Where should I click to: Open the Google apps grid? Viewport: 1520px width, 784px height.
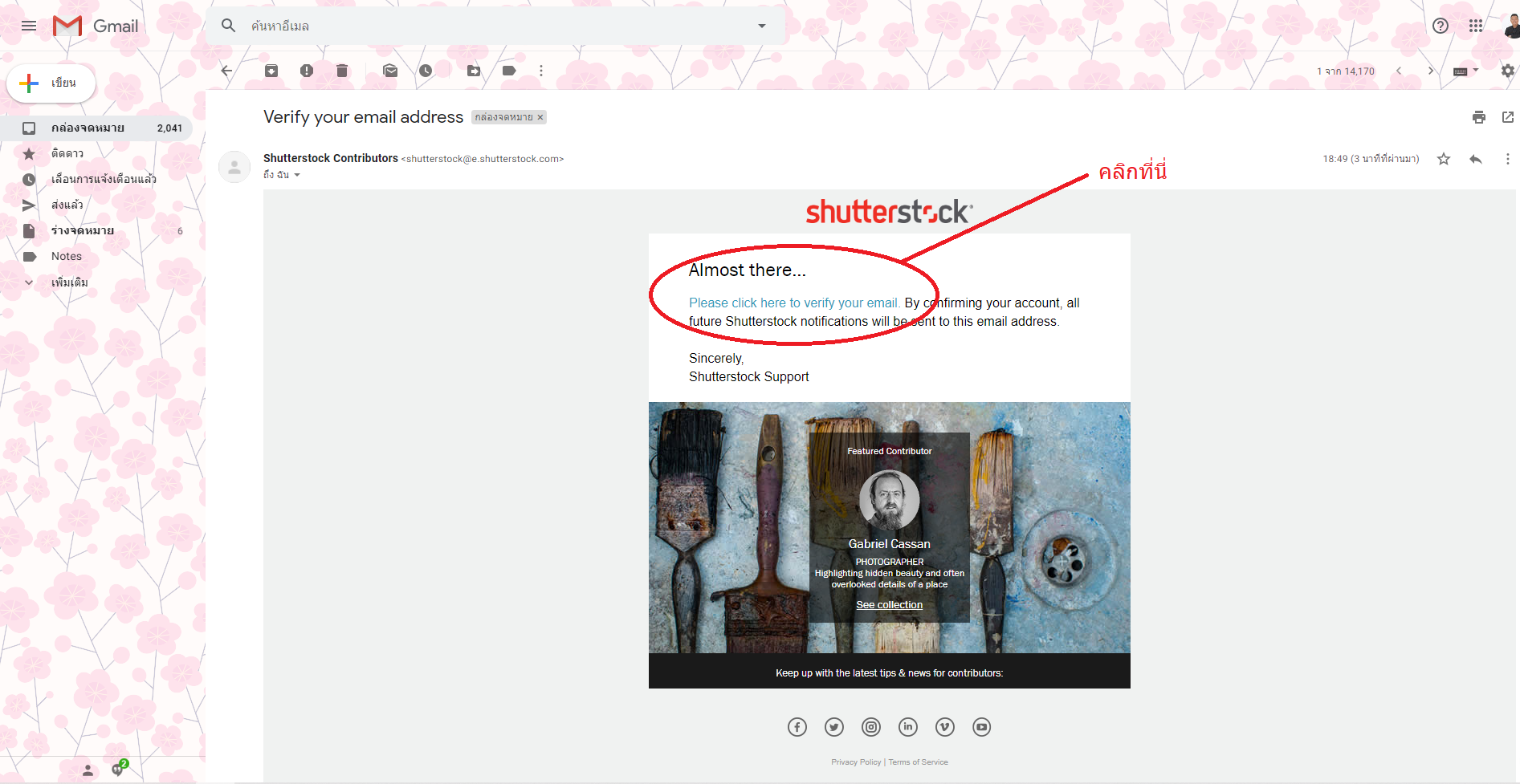click(x=1476, y=26)
